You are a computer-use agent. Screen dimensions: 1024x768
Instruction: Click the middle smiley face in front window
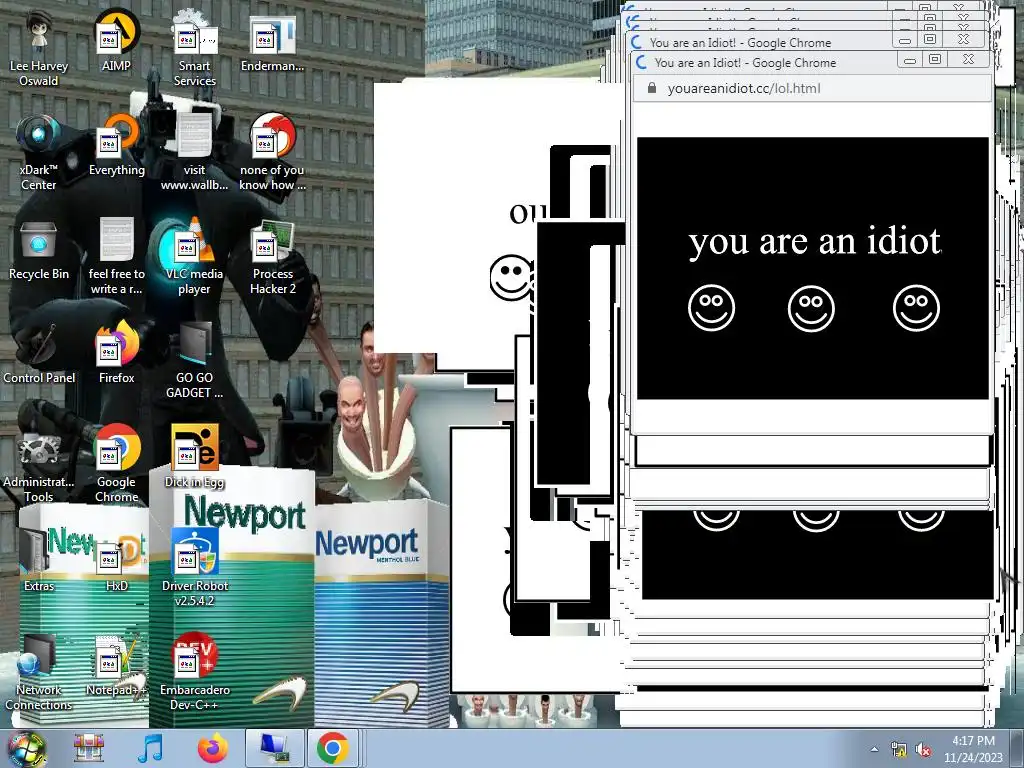click(811, 308)
